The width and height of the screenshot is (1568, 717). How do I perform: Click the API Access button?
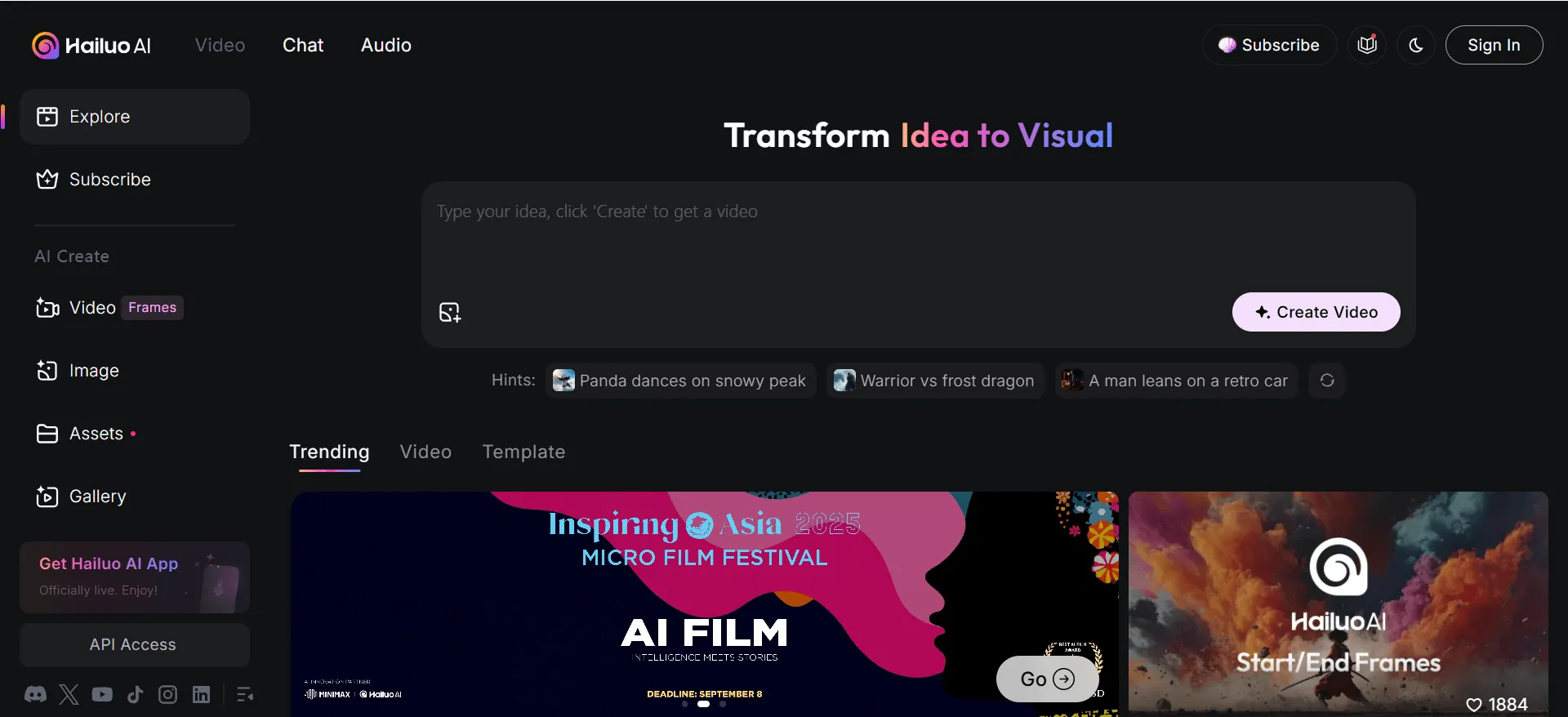click(x=135, y=645)
